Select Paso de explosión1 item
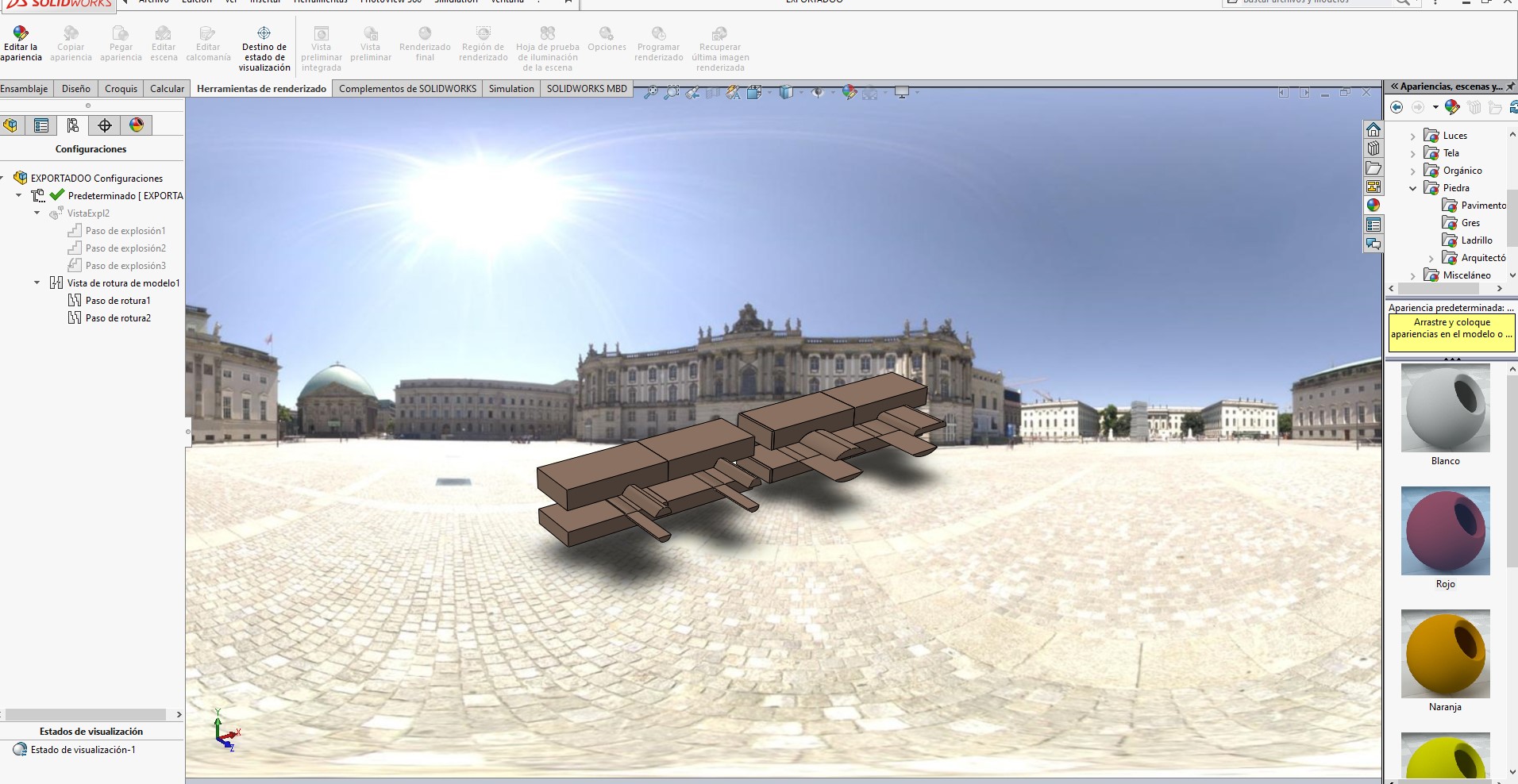Screen dimensions: 1518x784 pyautogui.click(x=117, y=231)
